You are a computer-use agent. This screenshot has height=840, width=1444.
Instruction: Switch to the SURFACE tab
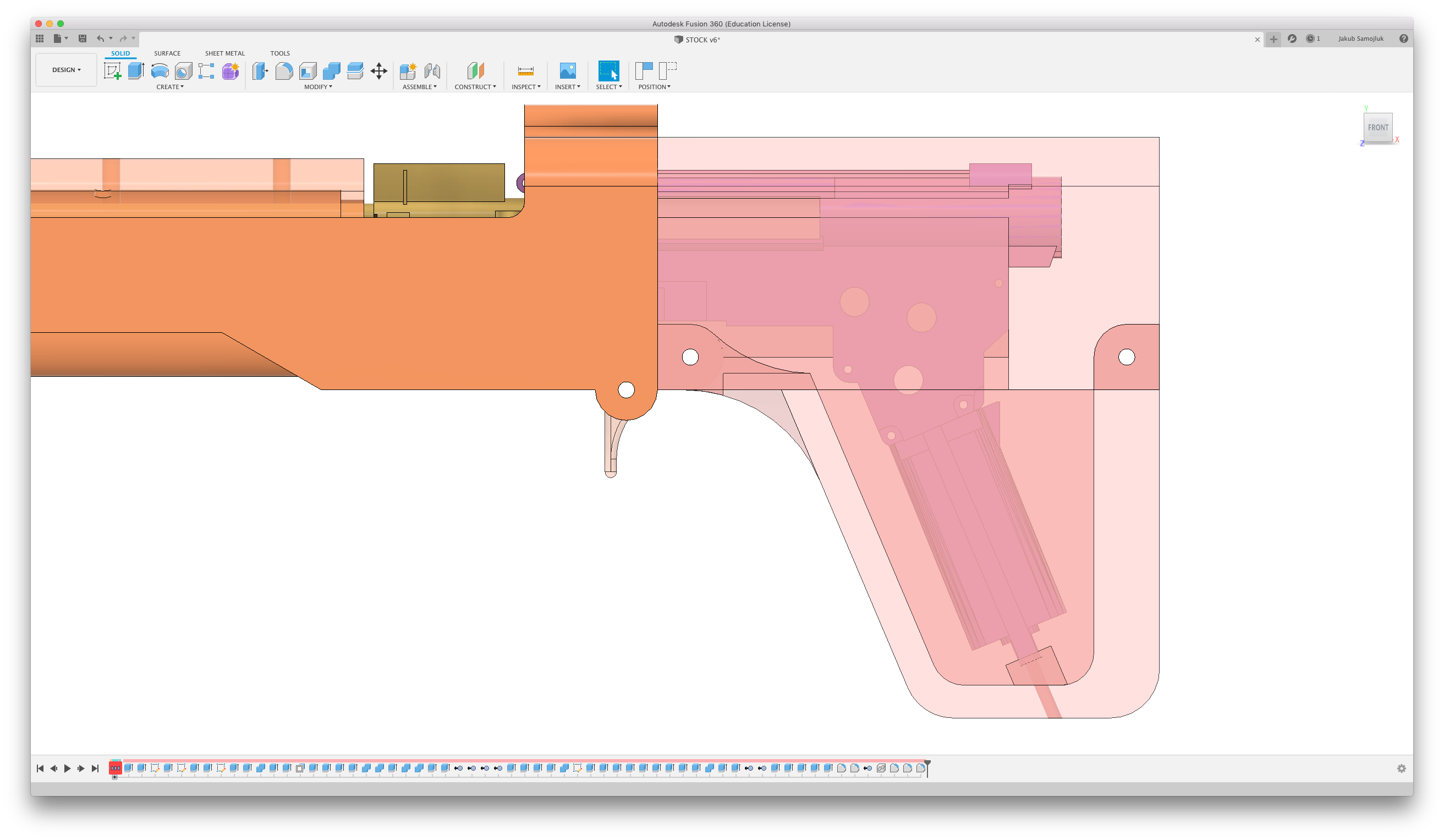pyautogui.click(x=167, y=53)
